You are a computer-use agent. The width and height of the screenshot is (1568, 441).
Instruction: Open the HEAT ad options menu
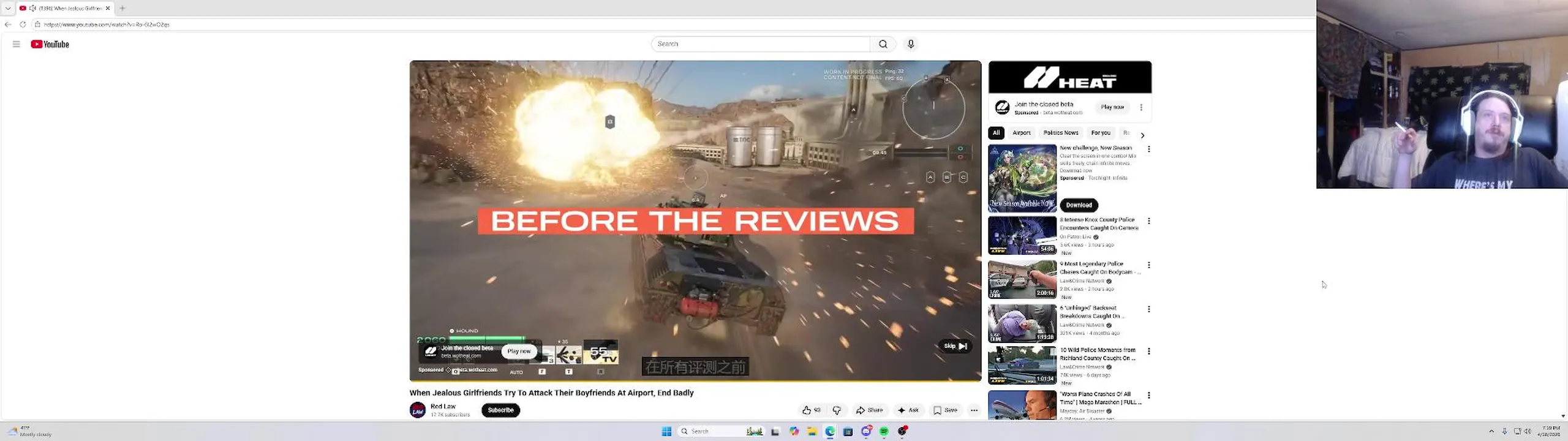coord(1141,107)
